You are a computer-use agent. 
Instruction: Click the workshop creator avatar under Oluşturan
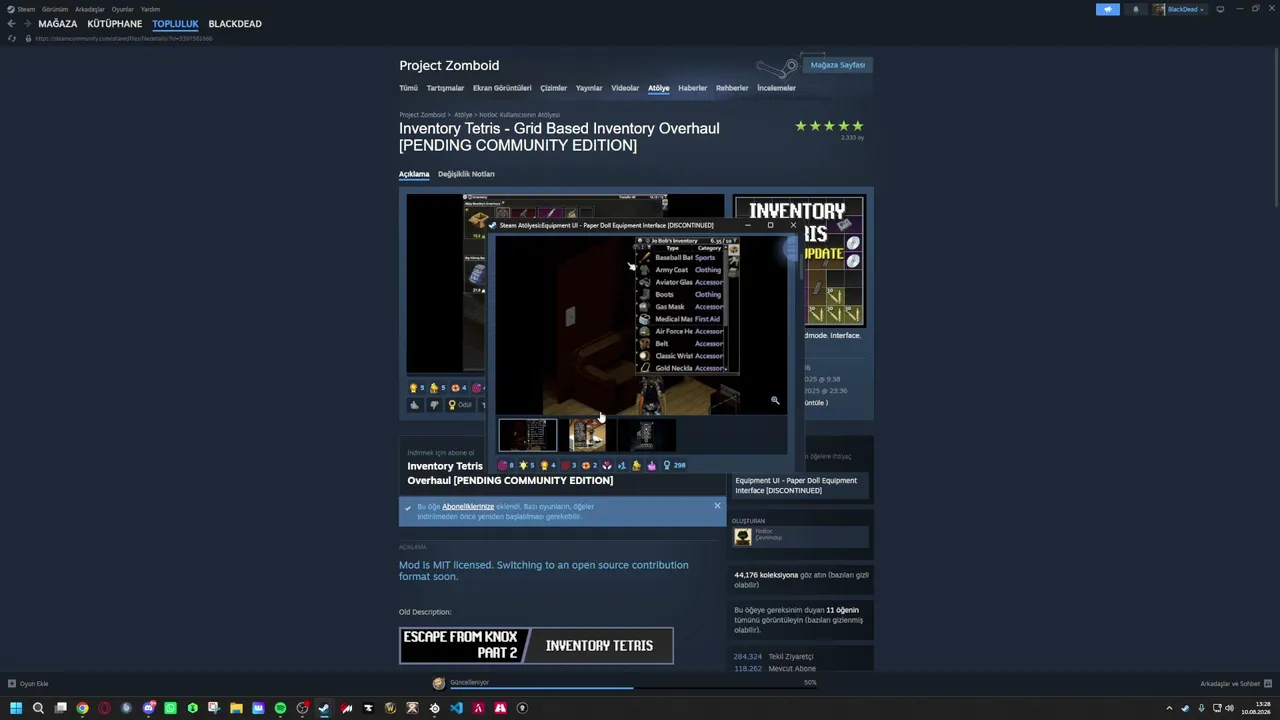743,537
